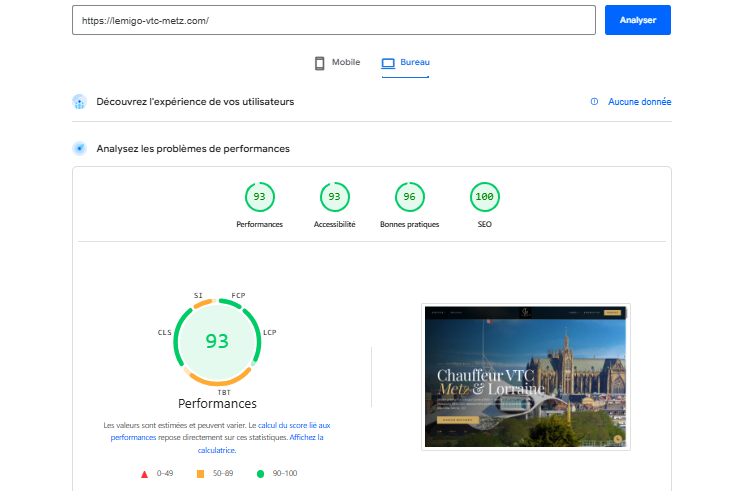Viewport: 731px width, 491px height.
Task: Click the CLS gauge label
Action: [165, 332]
